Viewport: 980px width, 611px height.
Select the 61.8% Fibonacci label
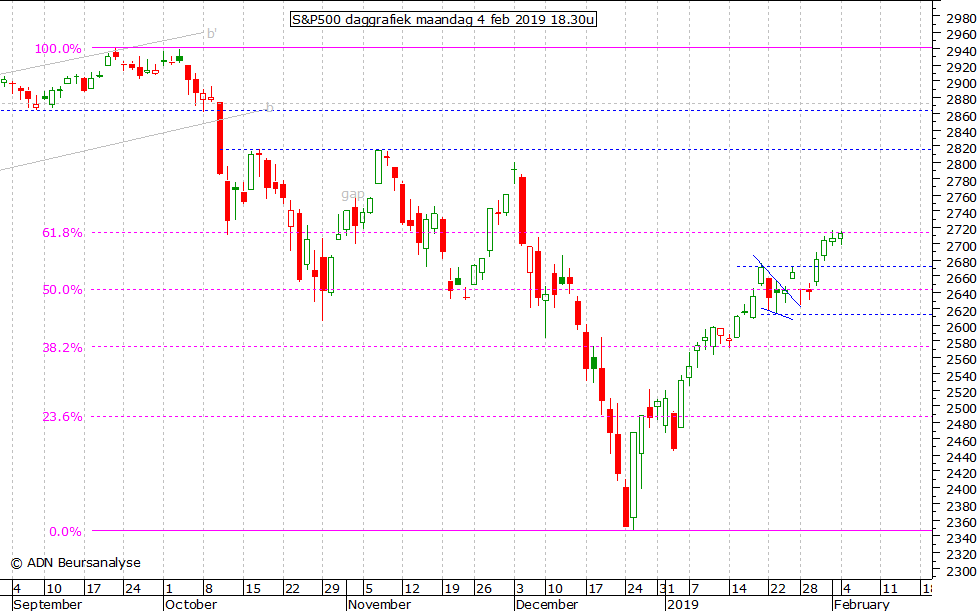(x=62, y=233)
